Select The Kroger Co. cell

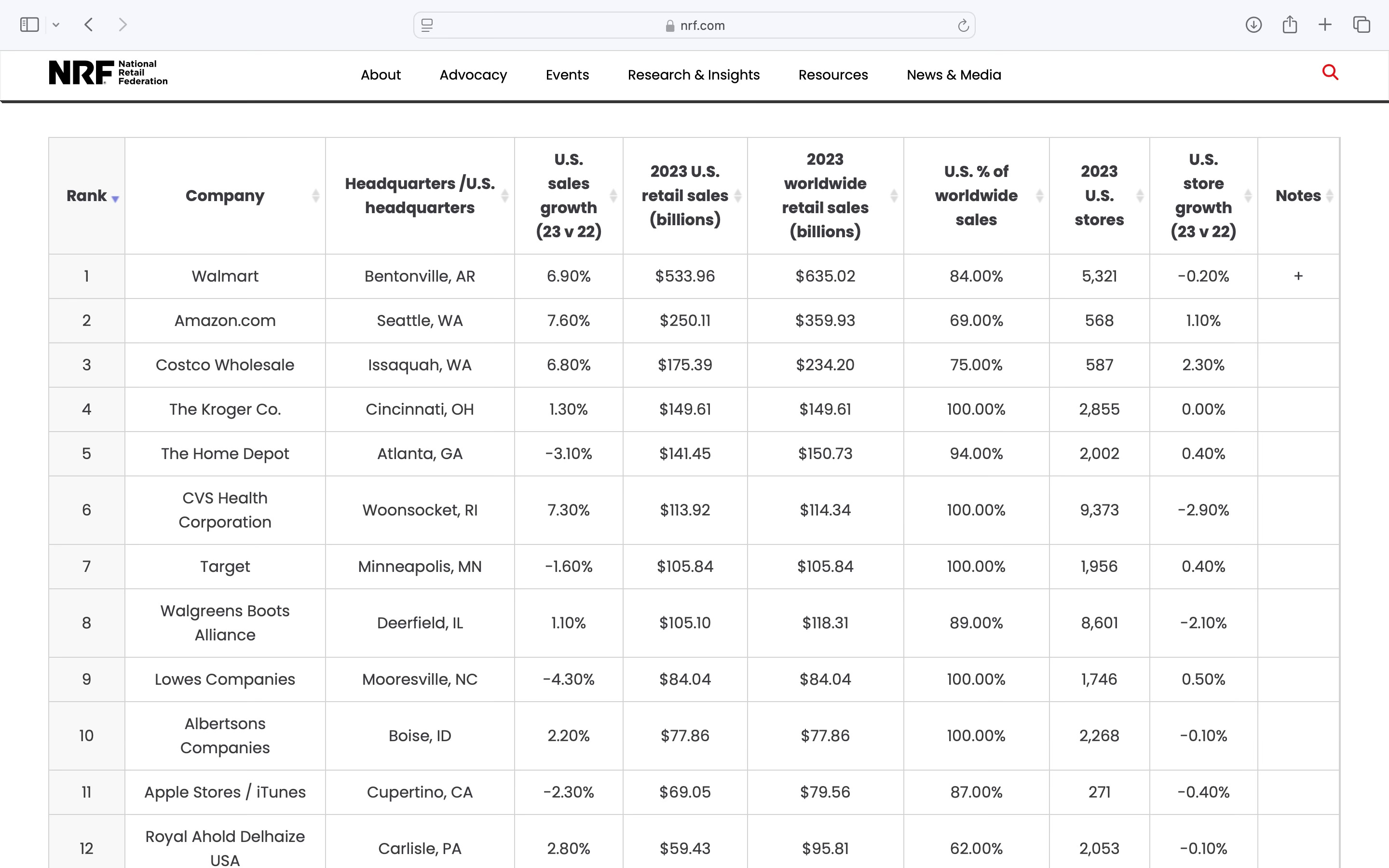(225, 409)
